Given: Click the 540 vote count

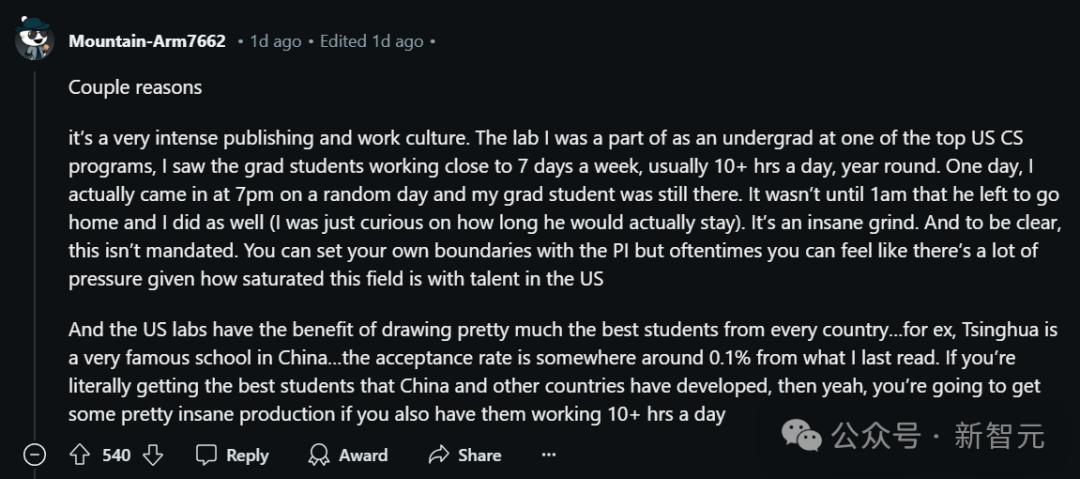Looking at the screenshot, I should 116,456.
